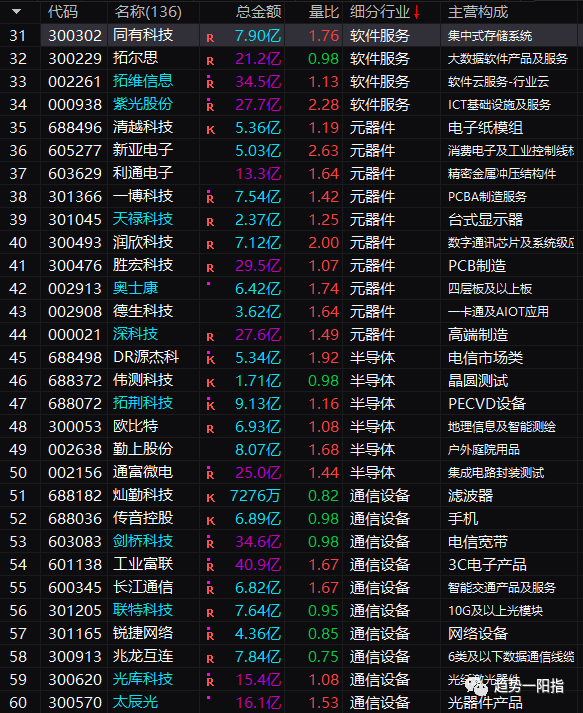Sort by 代码 column header
Screen dimensions: 583x713
point(63,12)
